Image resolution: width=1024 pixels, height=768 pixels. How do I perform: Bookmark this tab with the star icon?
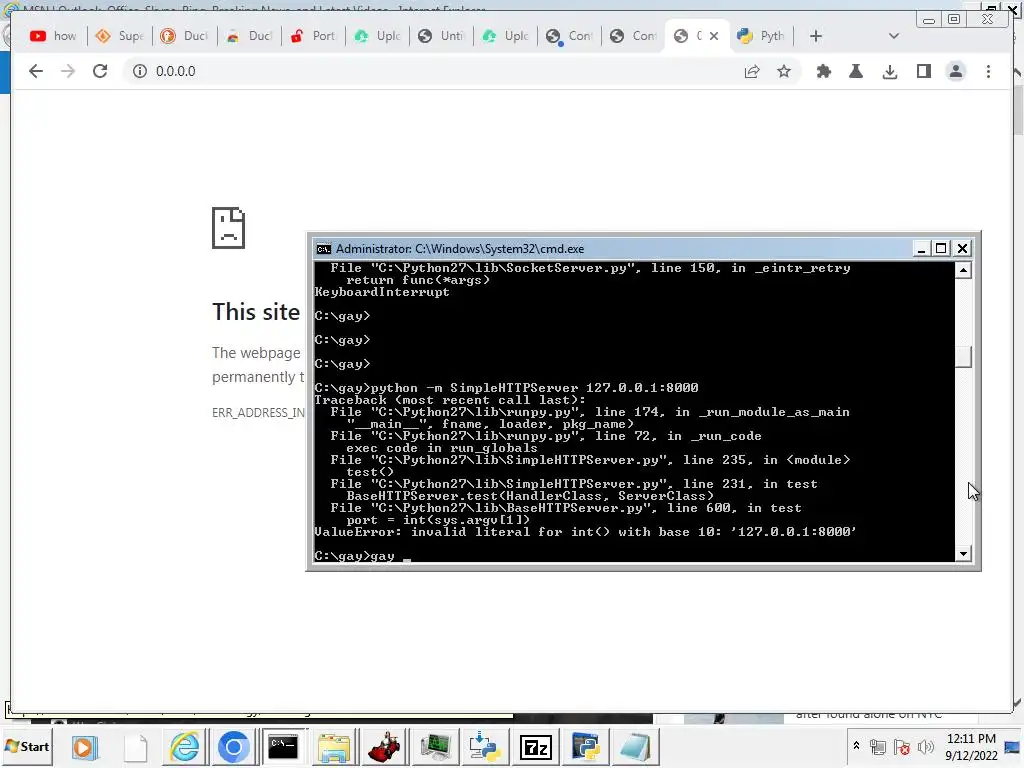tap(784, 71)
